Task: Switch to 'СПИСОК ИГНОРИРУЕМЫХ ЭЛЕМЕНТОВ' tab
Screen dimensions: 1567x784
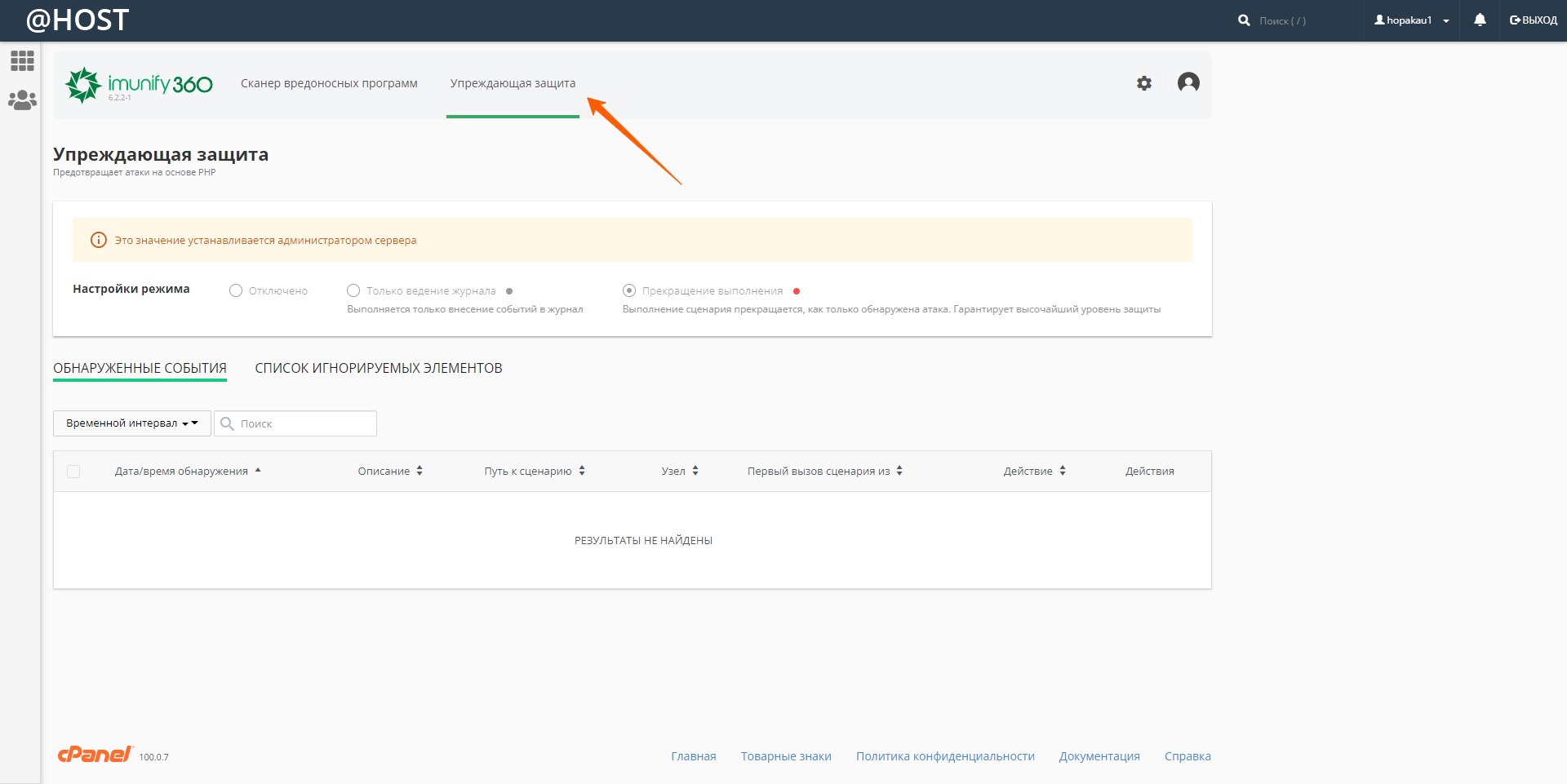Action: click(x=379, y=368)
